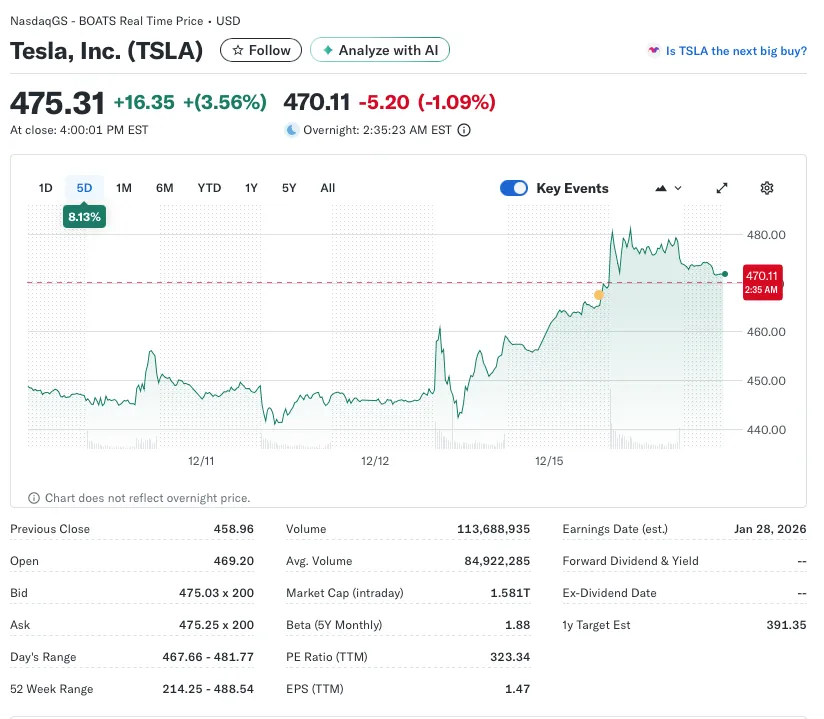The height and width of the screenshot is (719, 824).
Task: Click the chart-disclaimer info icon
Action: point(34,498)
